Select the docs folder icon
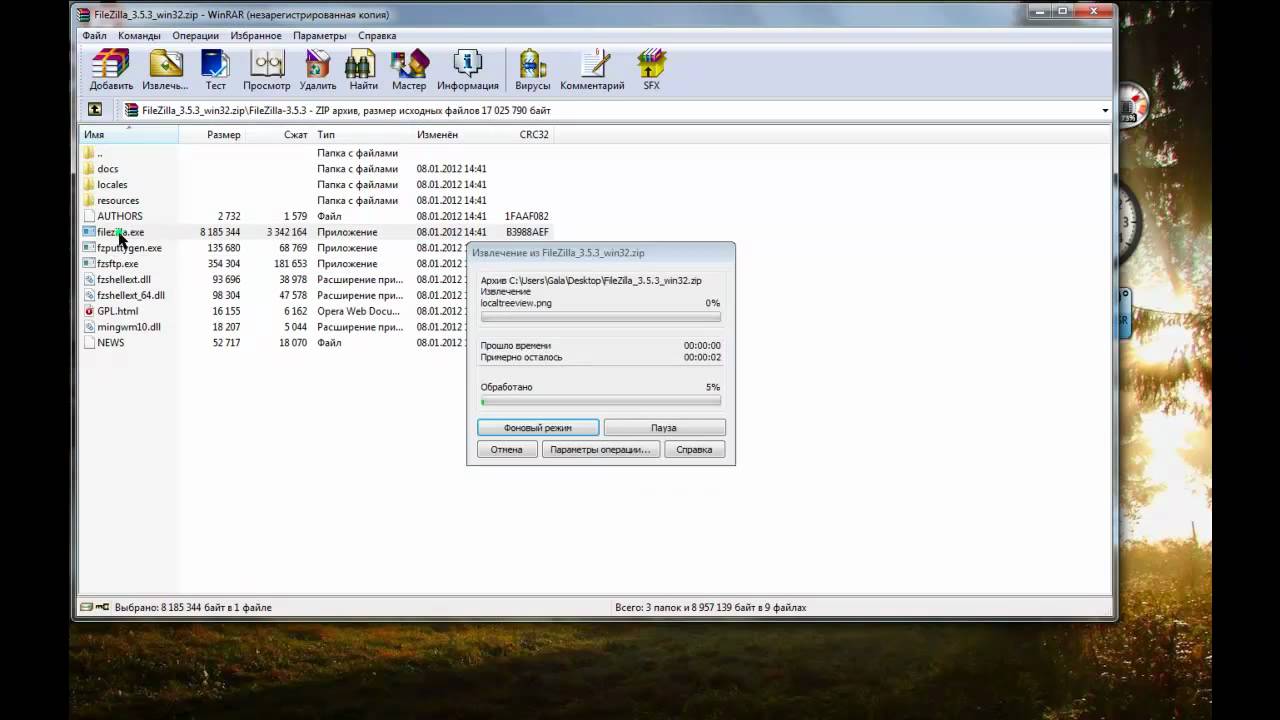The image size is (1280, 720). pyautogui.click(x=88, y=169)
